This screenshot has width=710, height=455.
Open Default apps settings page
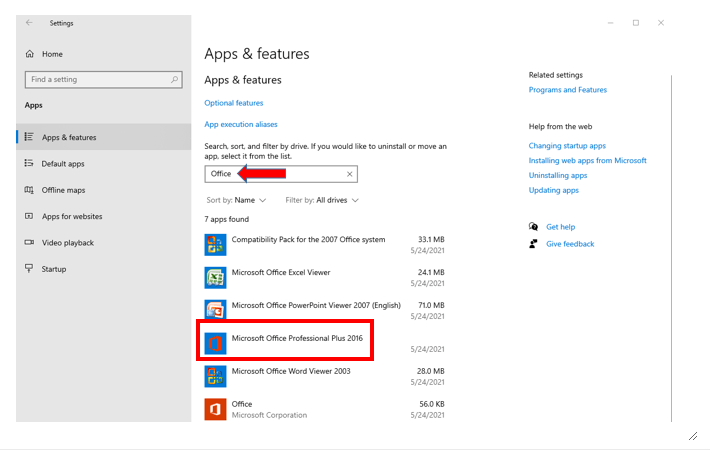click(x=63, y=163)
